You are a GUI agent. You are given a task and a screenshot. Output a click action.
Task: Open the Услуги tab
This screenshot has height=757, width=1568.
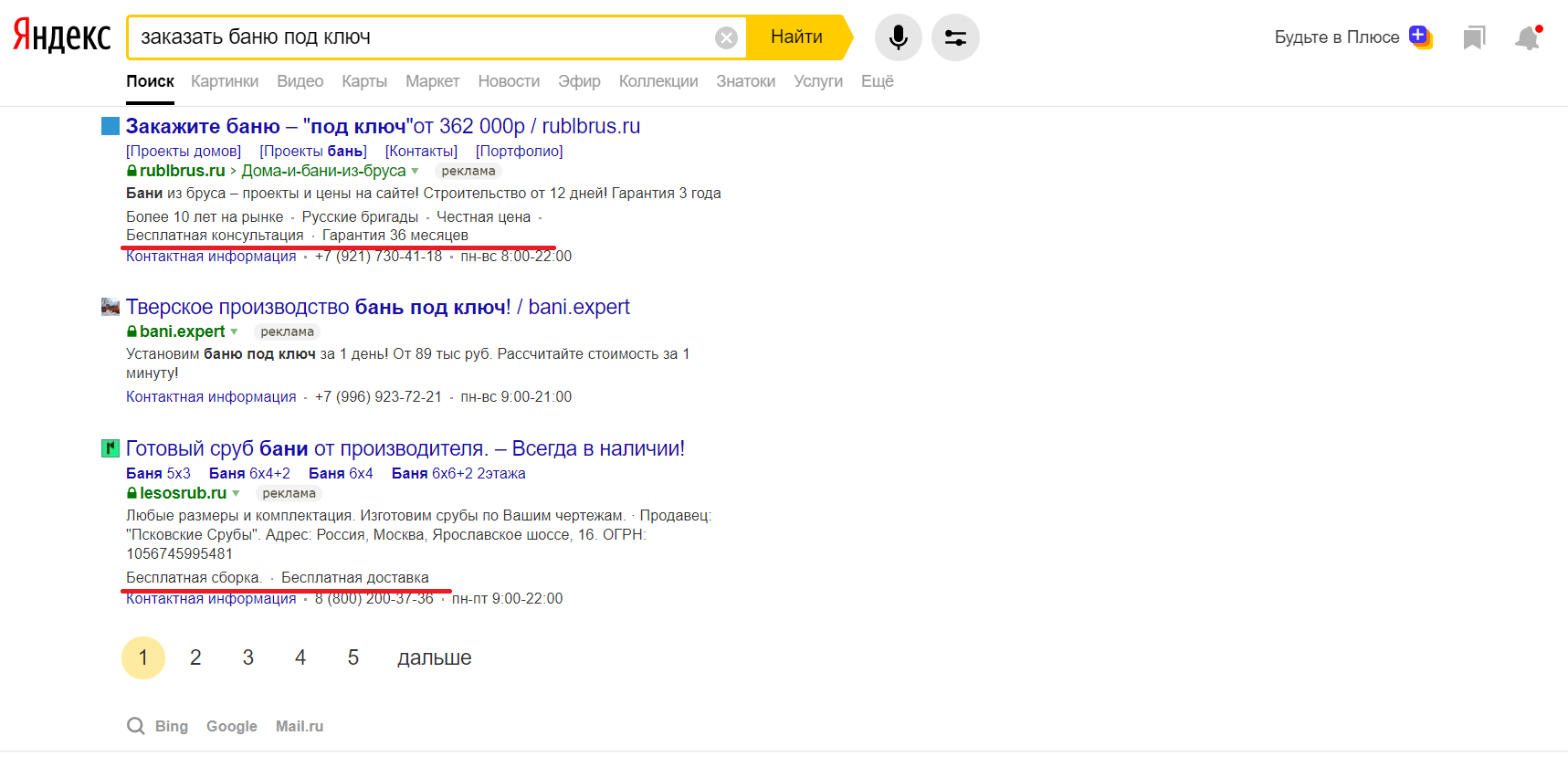click(x=818, y=81)
